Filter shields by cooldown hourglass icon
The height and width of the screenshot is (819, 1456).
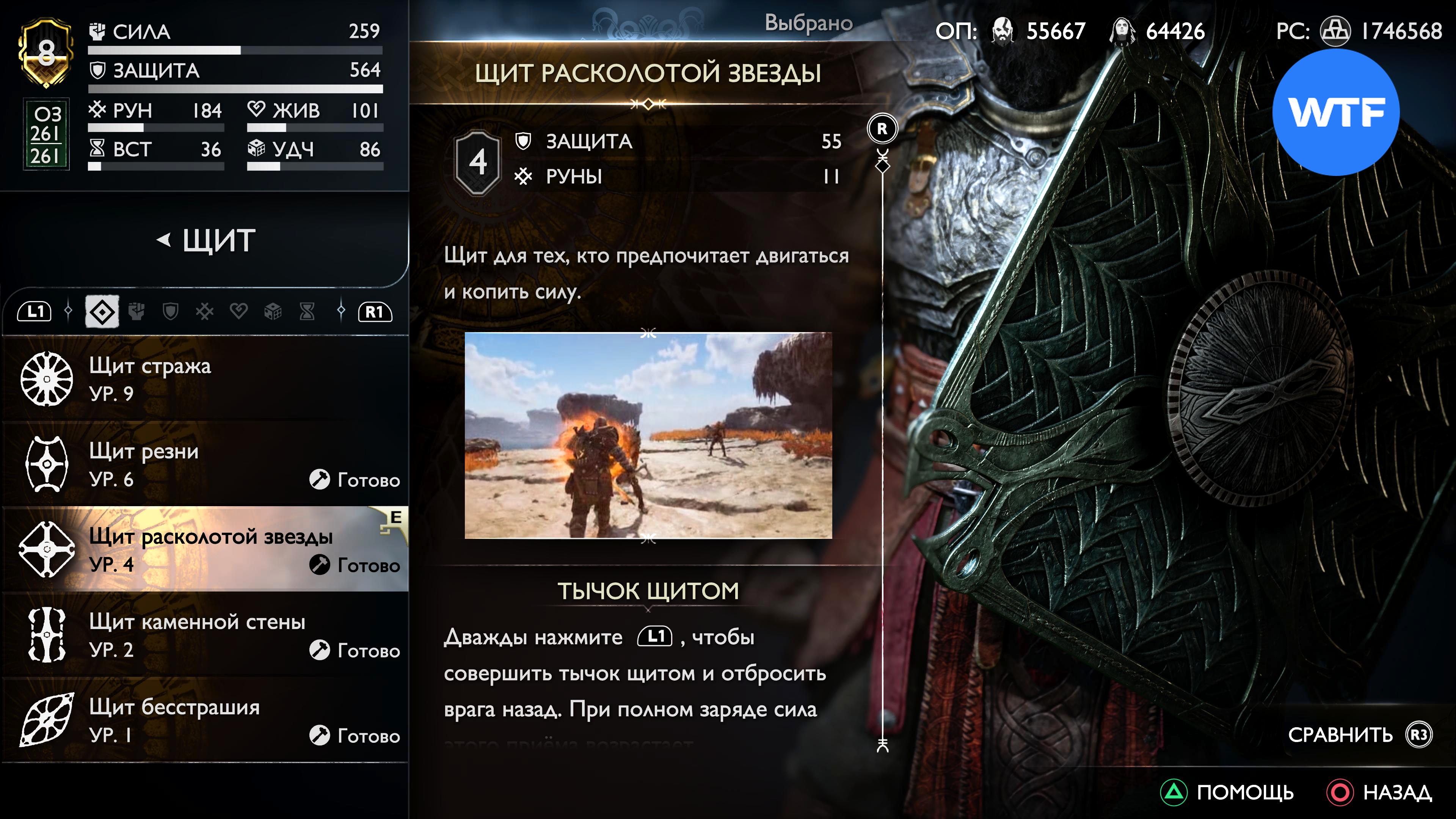(x=307, y=311)
